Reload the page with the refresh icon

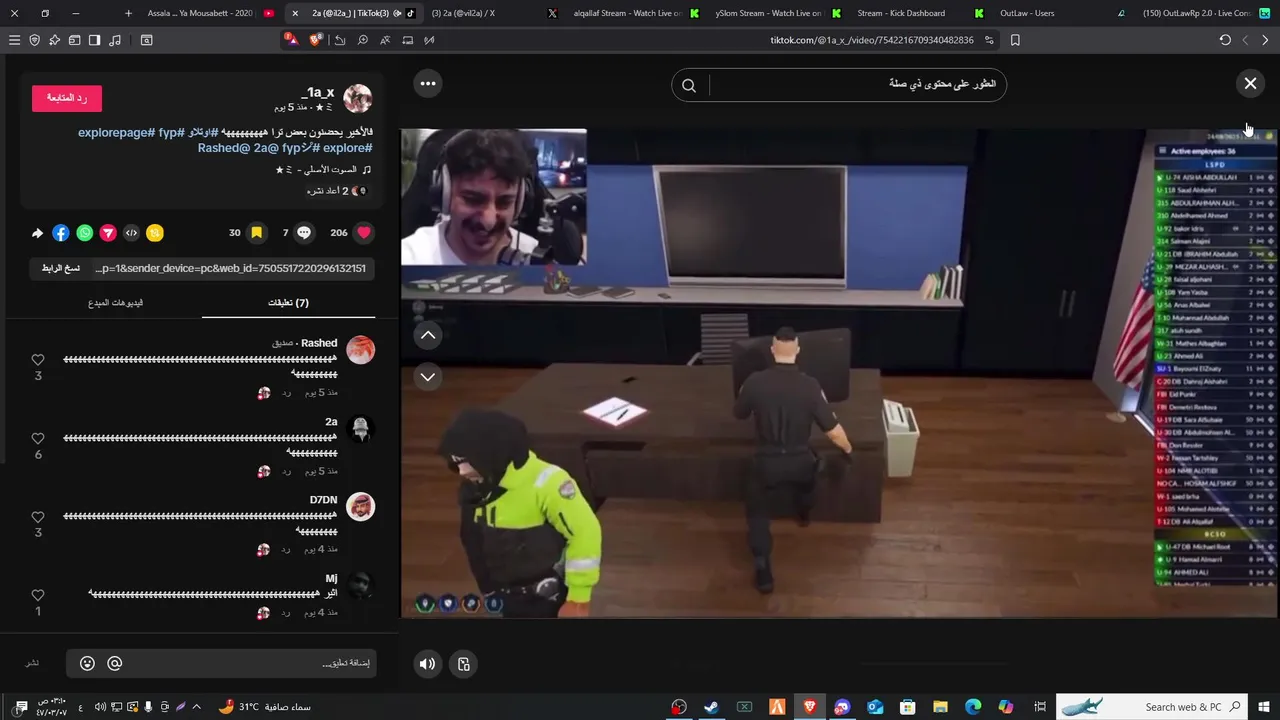(1225, 40)
